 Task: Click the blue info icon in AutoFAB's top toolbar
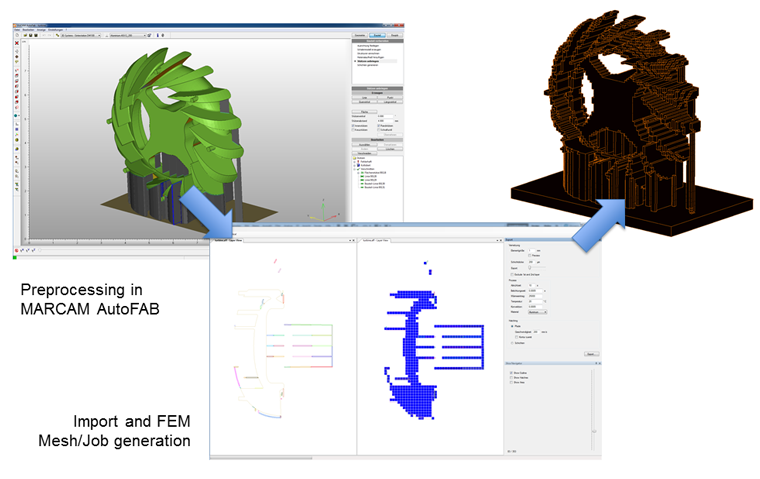[x=158, y=35]
